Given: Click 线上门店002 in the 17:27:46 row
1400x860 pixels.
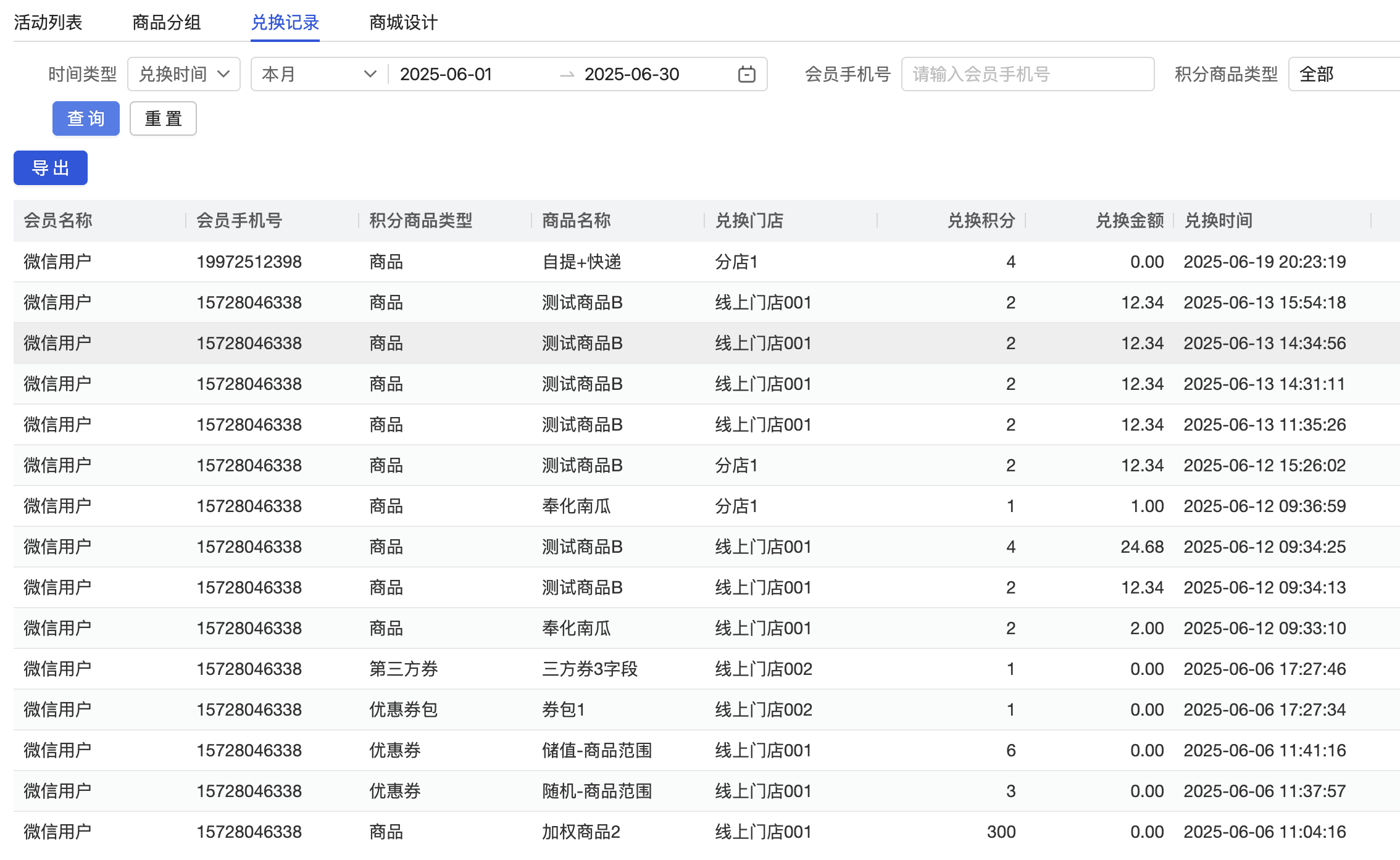Looking at the screenshot, I should (764, 669).
